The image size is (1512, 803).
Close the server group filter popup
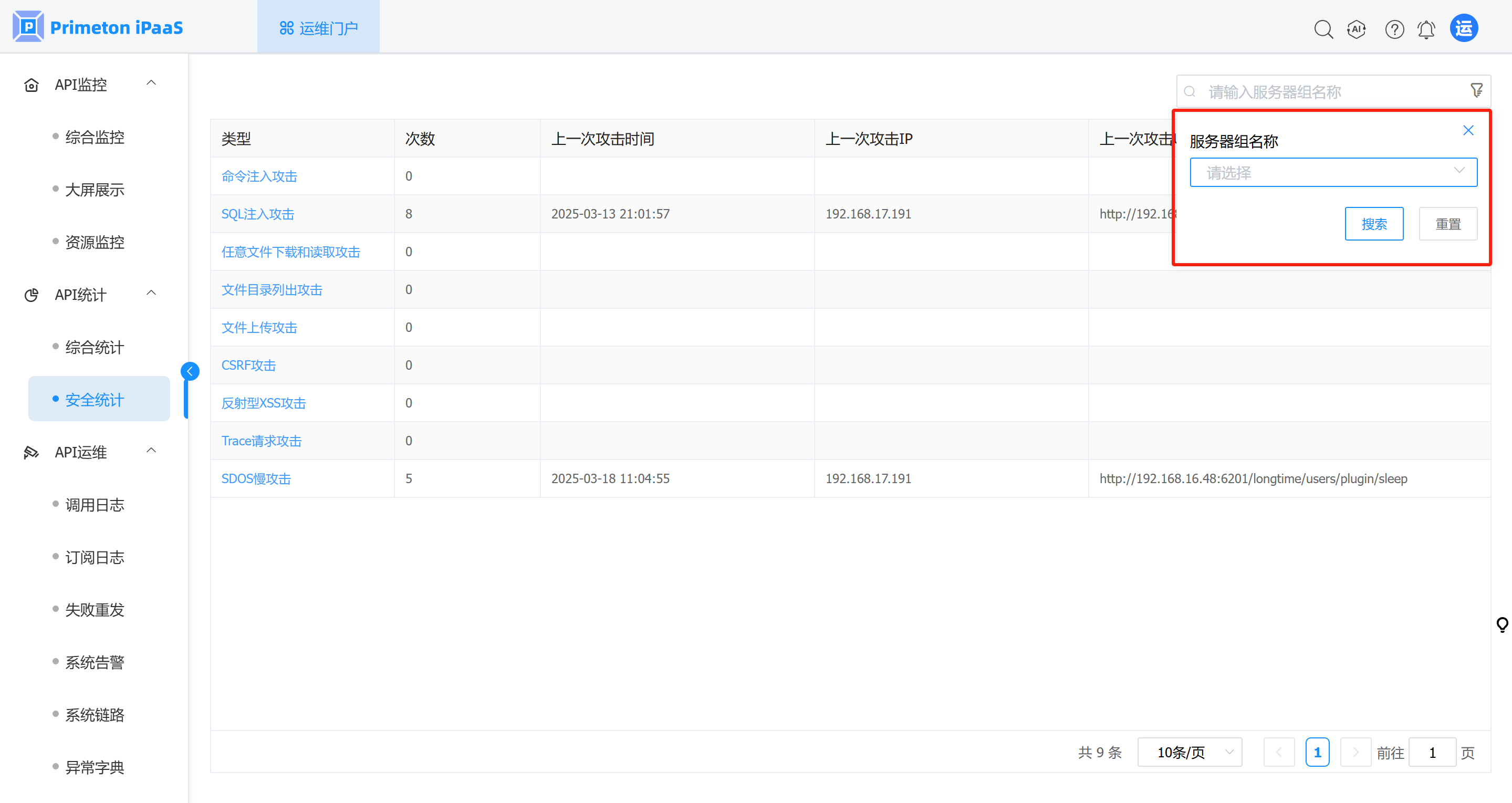click(x=1468, y=130)
